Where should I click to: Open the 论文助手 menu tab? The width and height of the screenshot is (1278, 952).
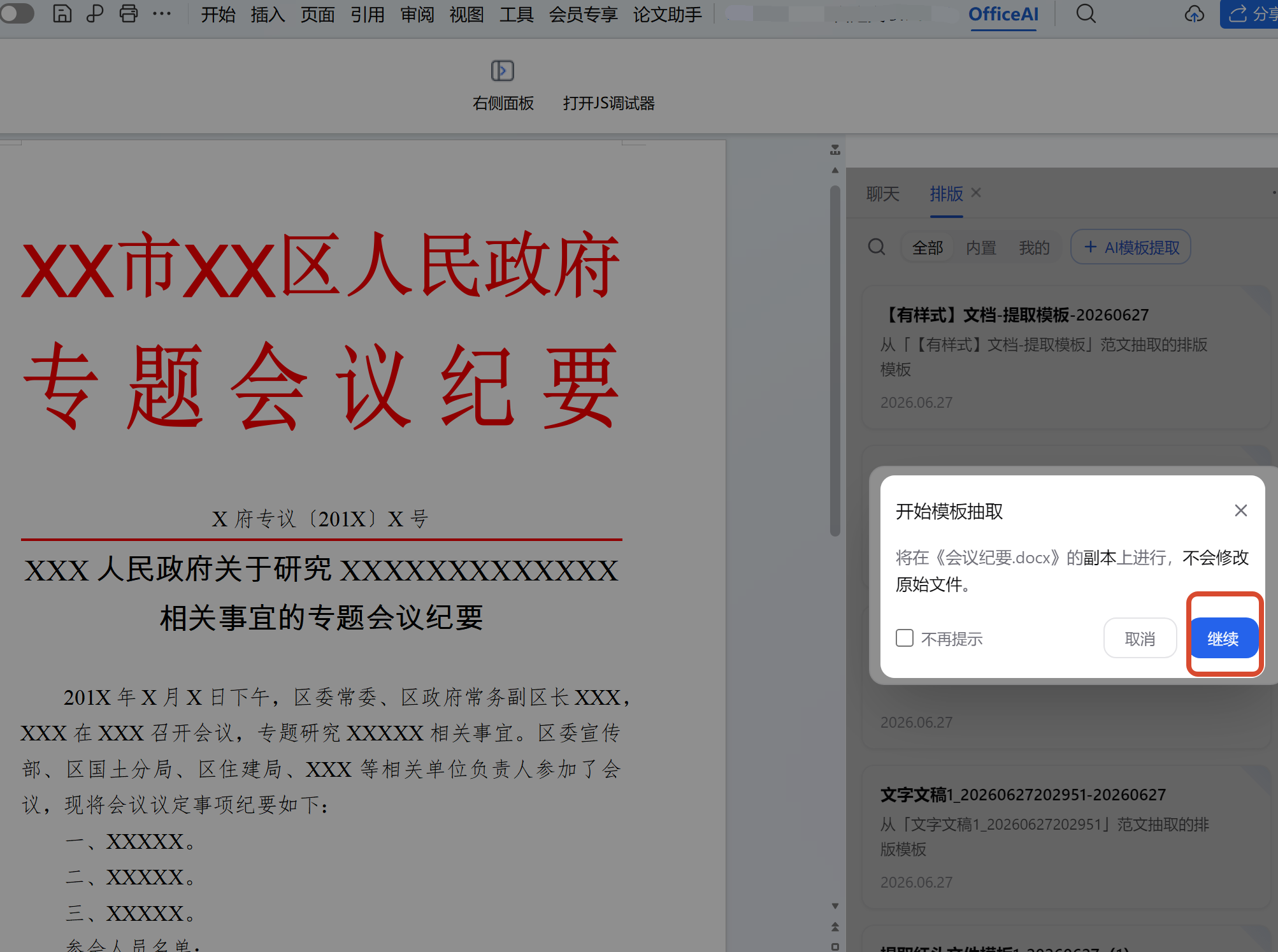tap(667, 15)
